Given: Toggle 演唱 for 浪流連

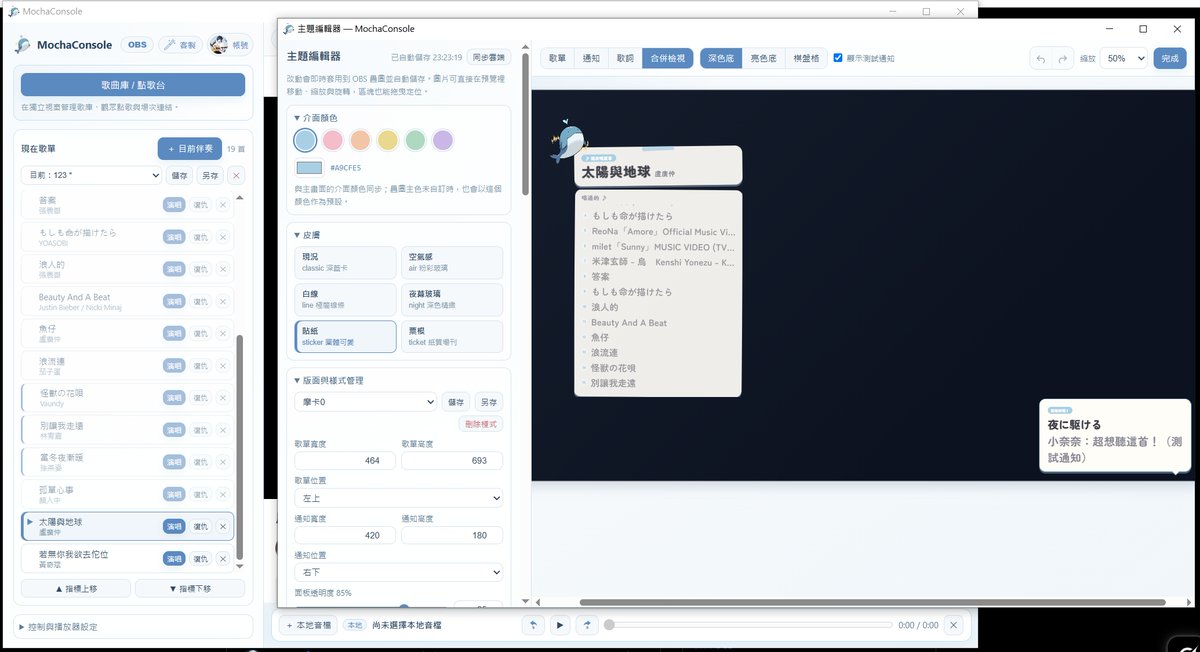Looking at the screenshot, I should [174, 365].
